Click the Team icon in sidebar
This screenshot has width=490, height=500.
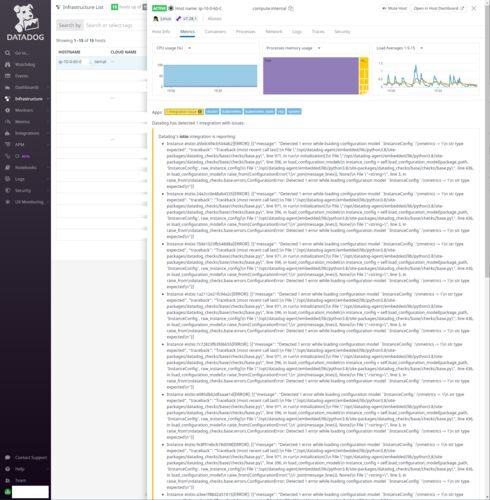[x=7, y=480]
